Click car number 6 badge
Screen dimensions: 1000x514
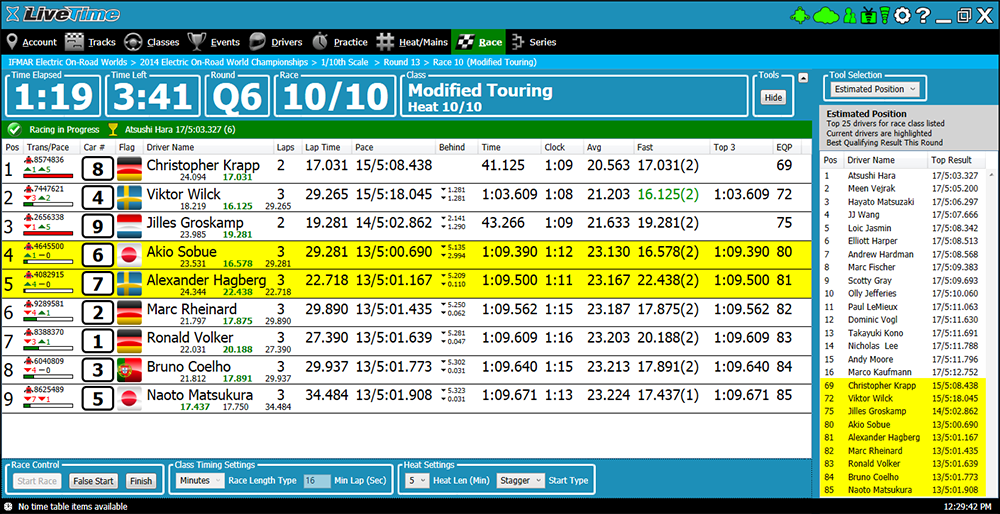[x=98, y=254]
